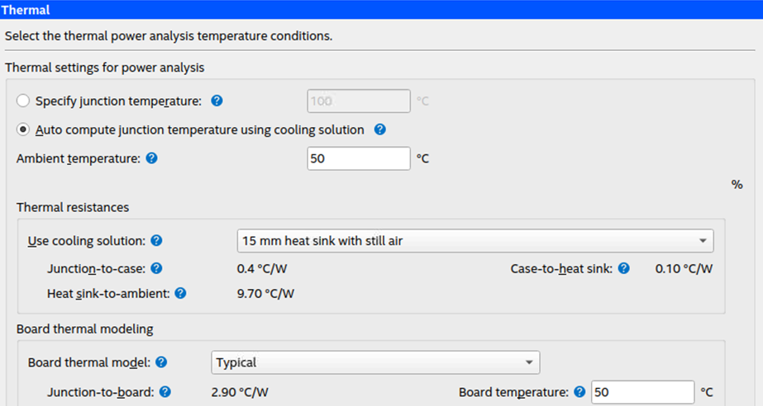Click the Ambient temperature input field
Image resolution: width=763 pixels, height=406 pixels.
coord(359,159)
